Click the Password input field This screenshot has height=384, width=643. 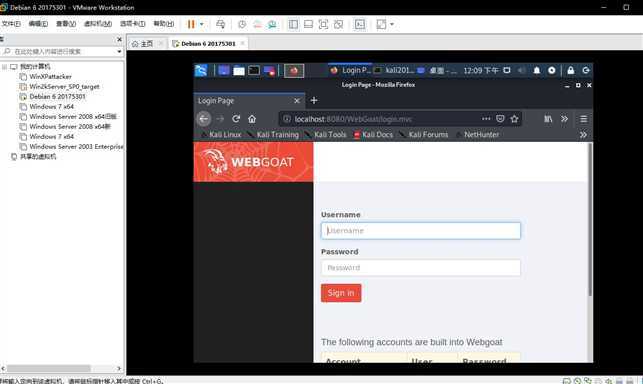[421, 267]
